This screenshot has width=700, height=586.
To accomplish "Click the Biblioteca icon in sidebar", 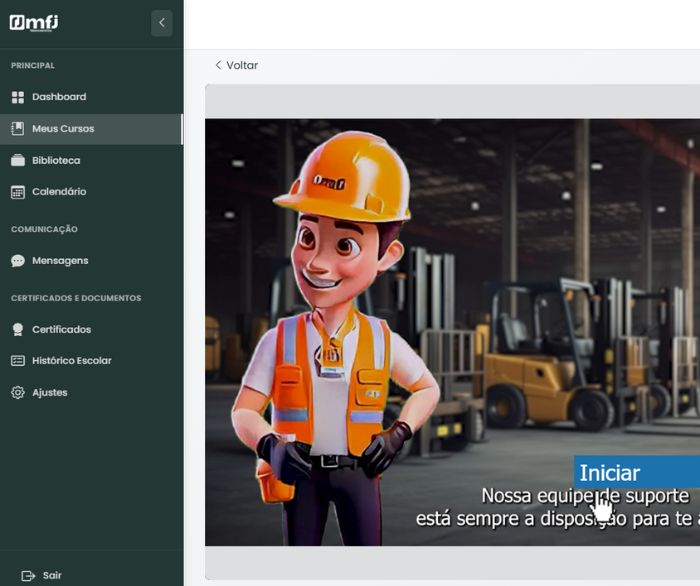I will click(17, 160).
